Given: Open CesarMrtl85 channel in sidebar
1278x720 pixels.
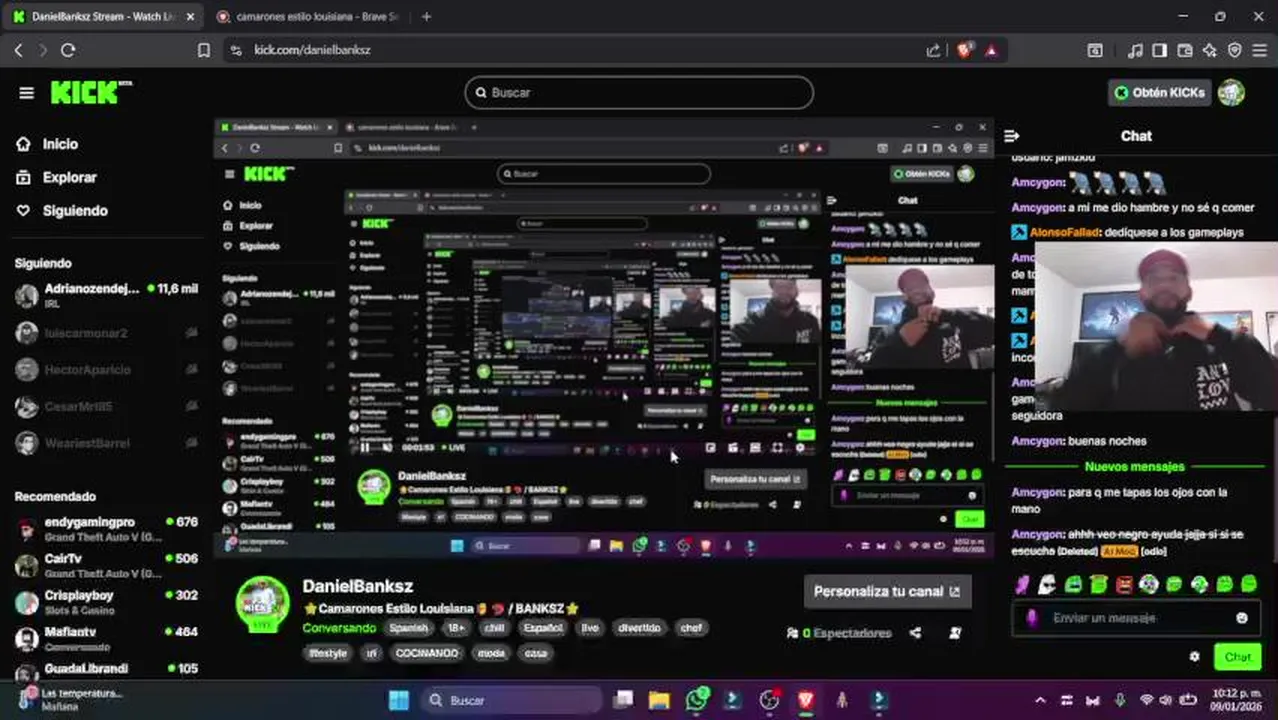Looking at the screenshot, I should tap(106, 407).
